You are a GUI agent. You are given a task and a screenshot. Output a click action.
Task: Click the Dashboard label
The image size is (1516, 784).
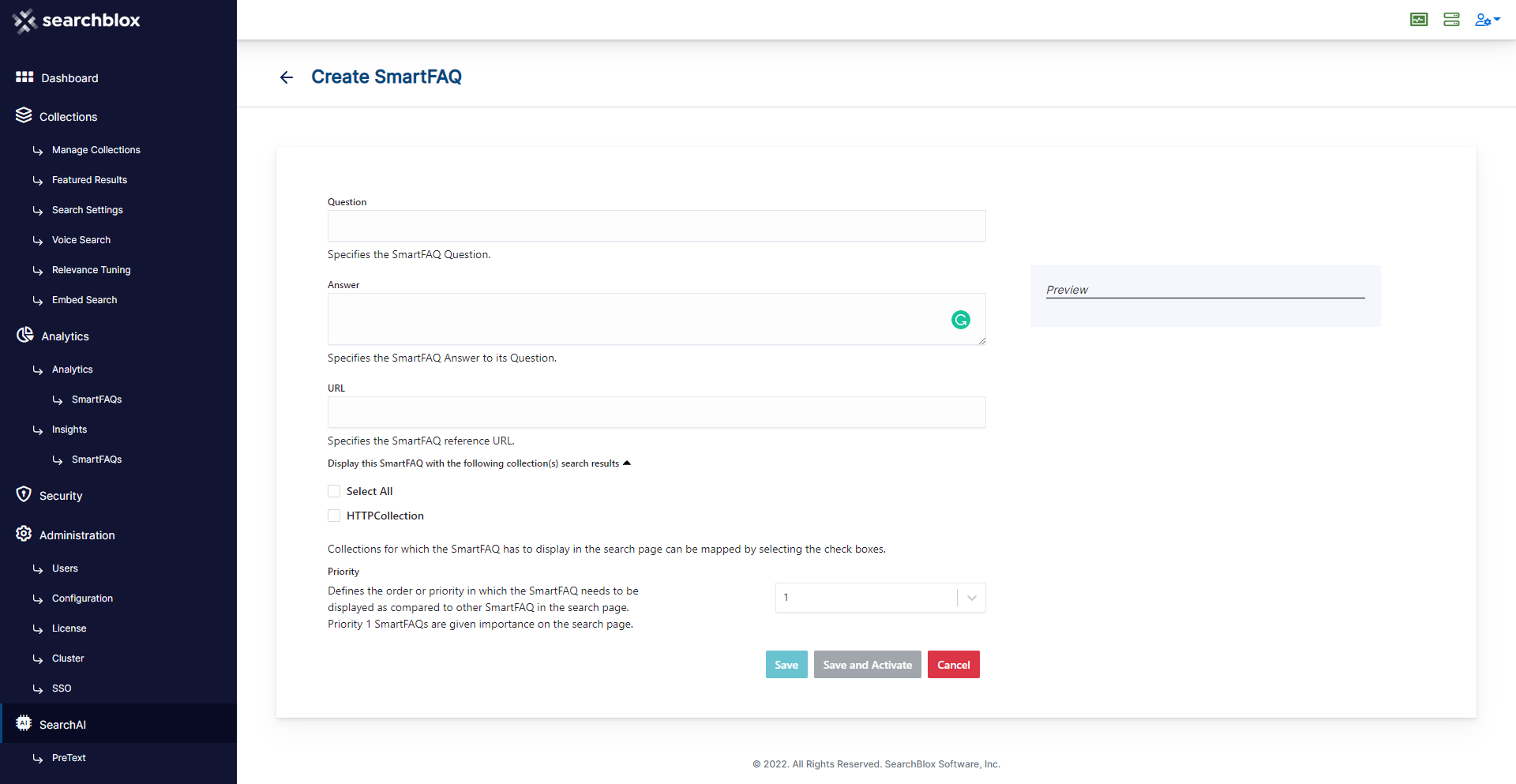click(70, 78)
